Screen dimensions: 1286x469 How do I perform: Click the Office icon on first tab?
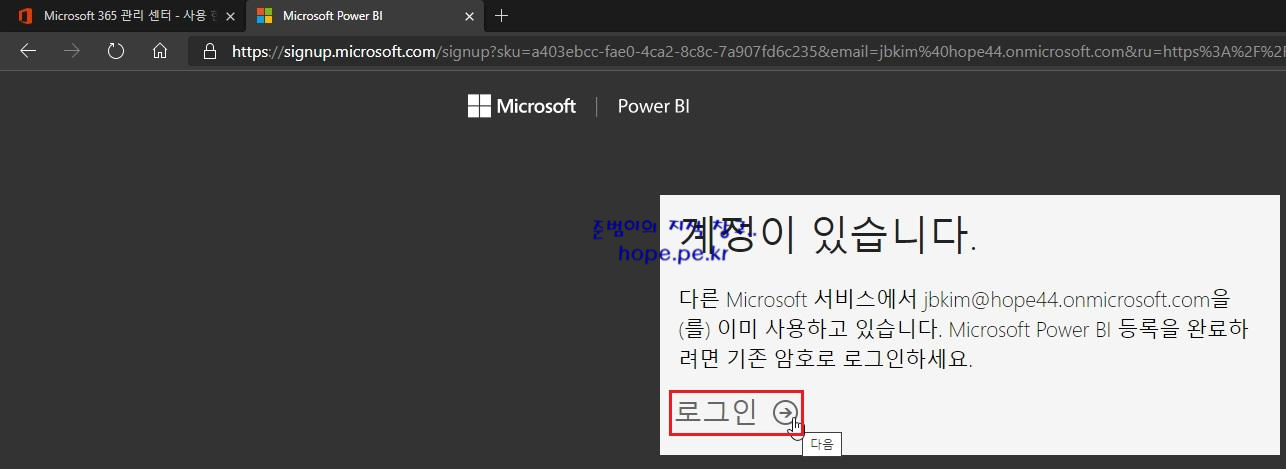point(24,16)
